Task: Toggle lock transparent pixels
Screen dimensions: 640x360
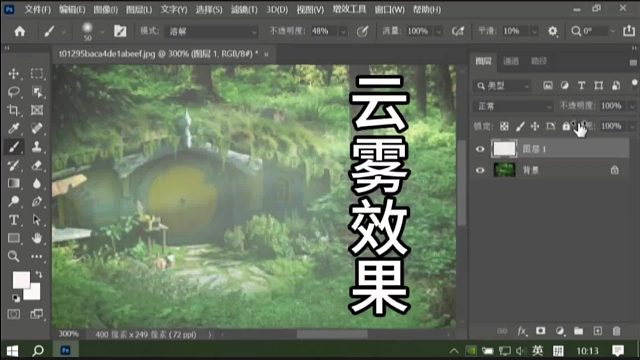Action: point(504,127)
